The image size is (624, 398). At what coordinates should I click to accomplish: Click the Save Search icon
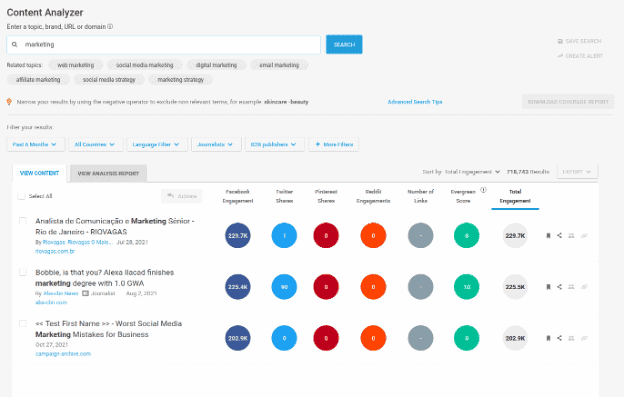pos(560,41)
